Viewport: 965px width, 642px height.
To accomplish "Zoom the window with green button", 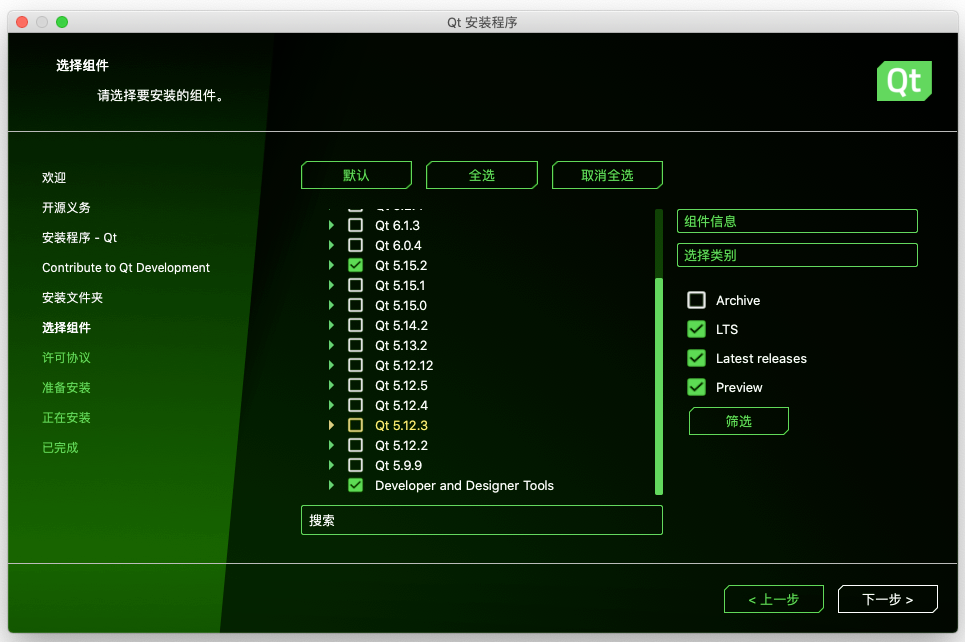I will pos(62,22).
